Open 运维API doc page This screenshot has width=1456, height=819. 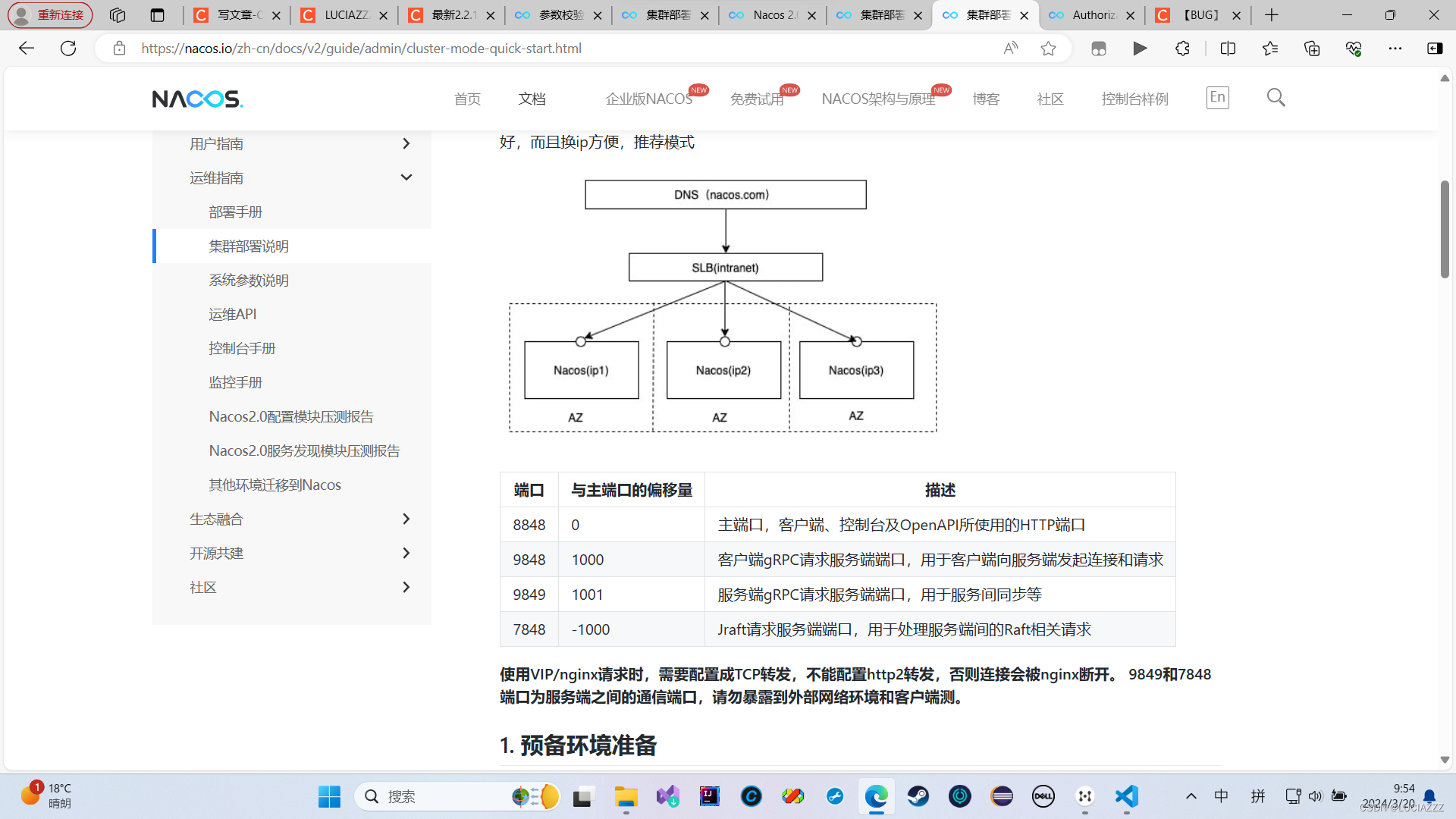tap(233, 314)
